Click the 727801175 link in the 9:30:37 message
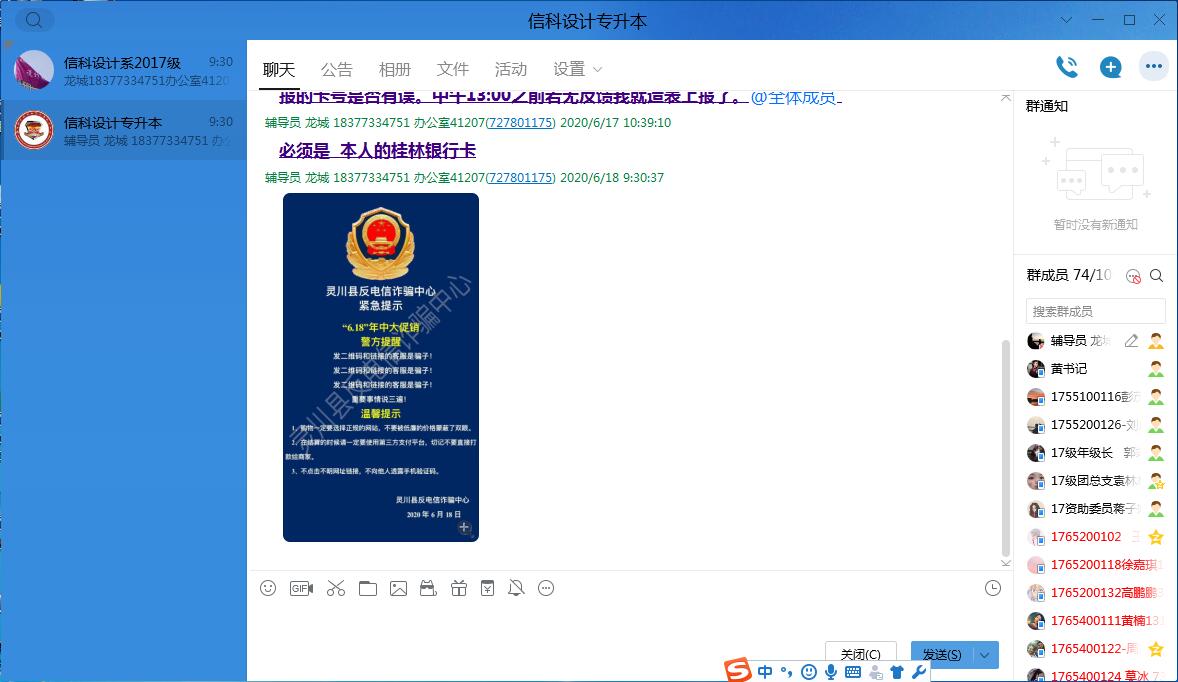This screenshot has width=1178, height=682. click(x=521, y=177)
